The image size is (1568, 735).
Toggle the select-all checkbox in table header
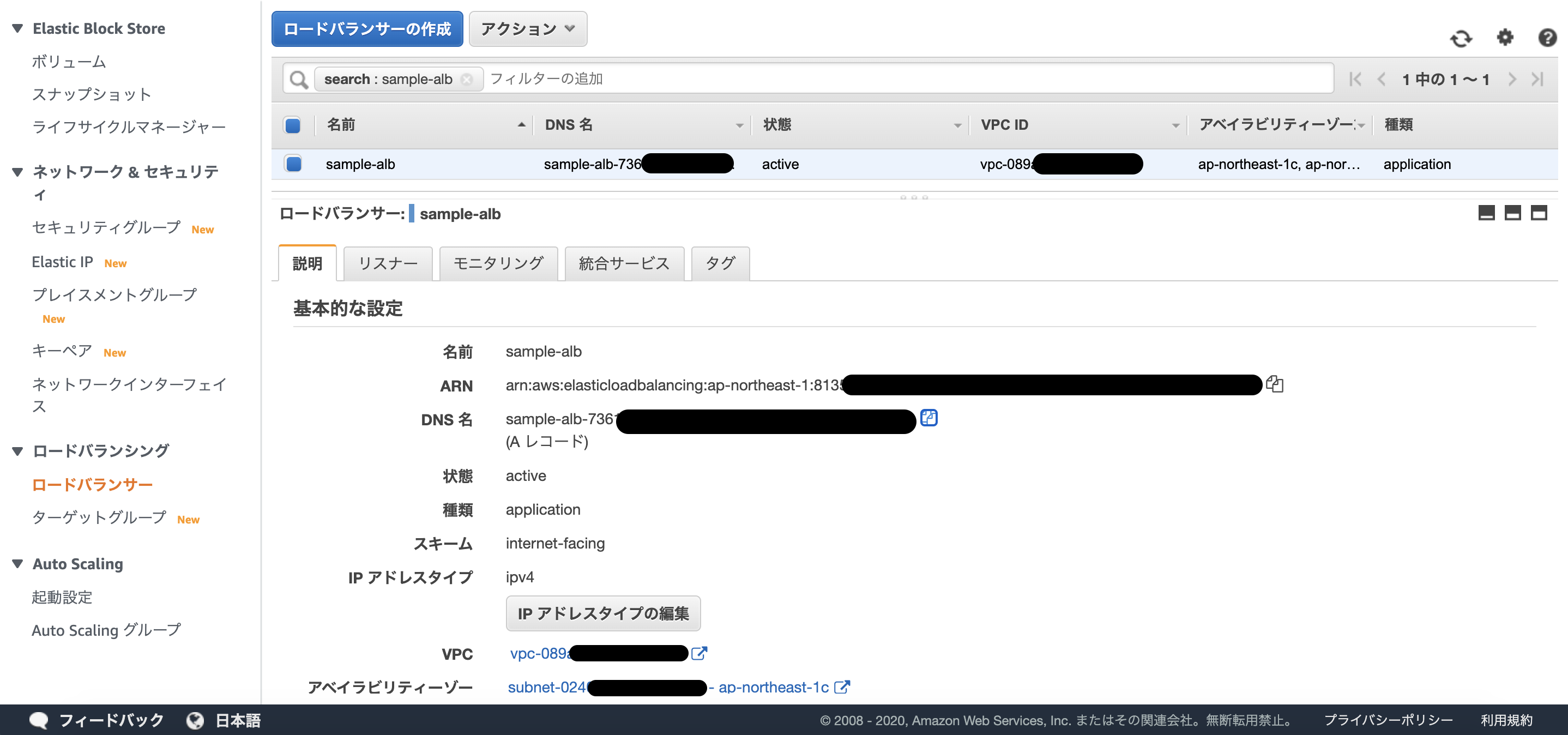pos(293,125)
